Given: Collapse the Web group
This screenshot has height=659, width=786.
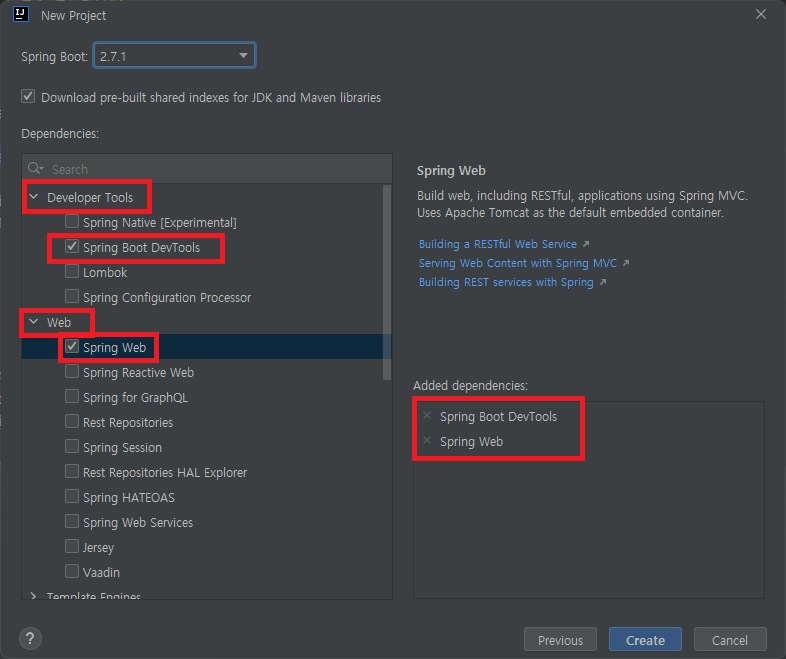Looking at the screenshot, I should click(x=34, y=322).
